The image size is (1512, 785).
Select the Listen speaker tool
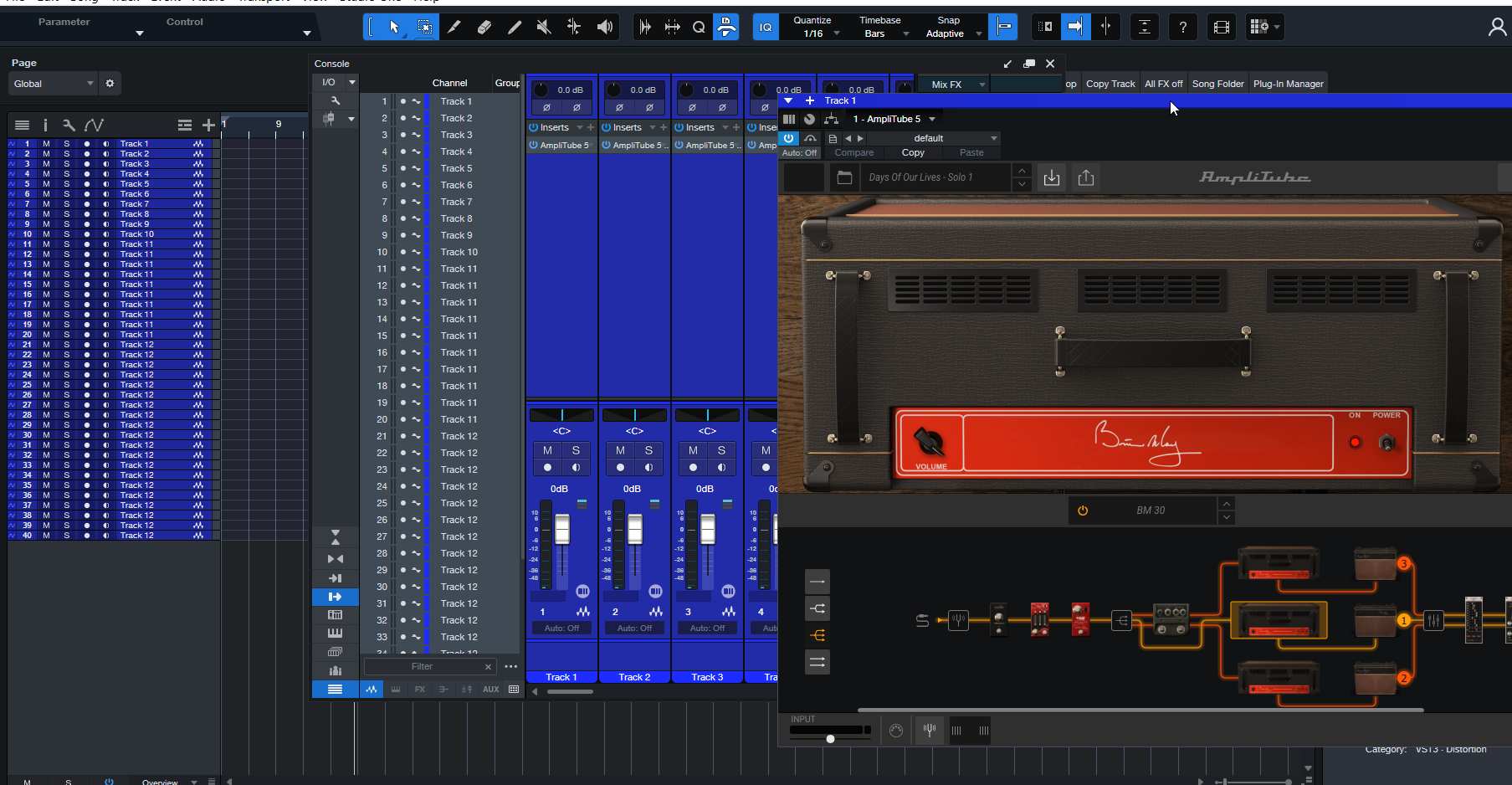(x=604, y=28)
